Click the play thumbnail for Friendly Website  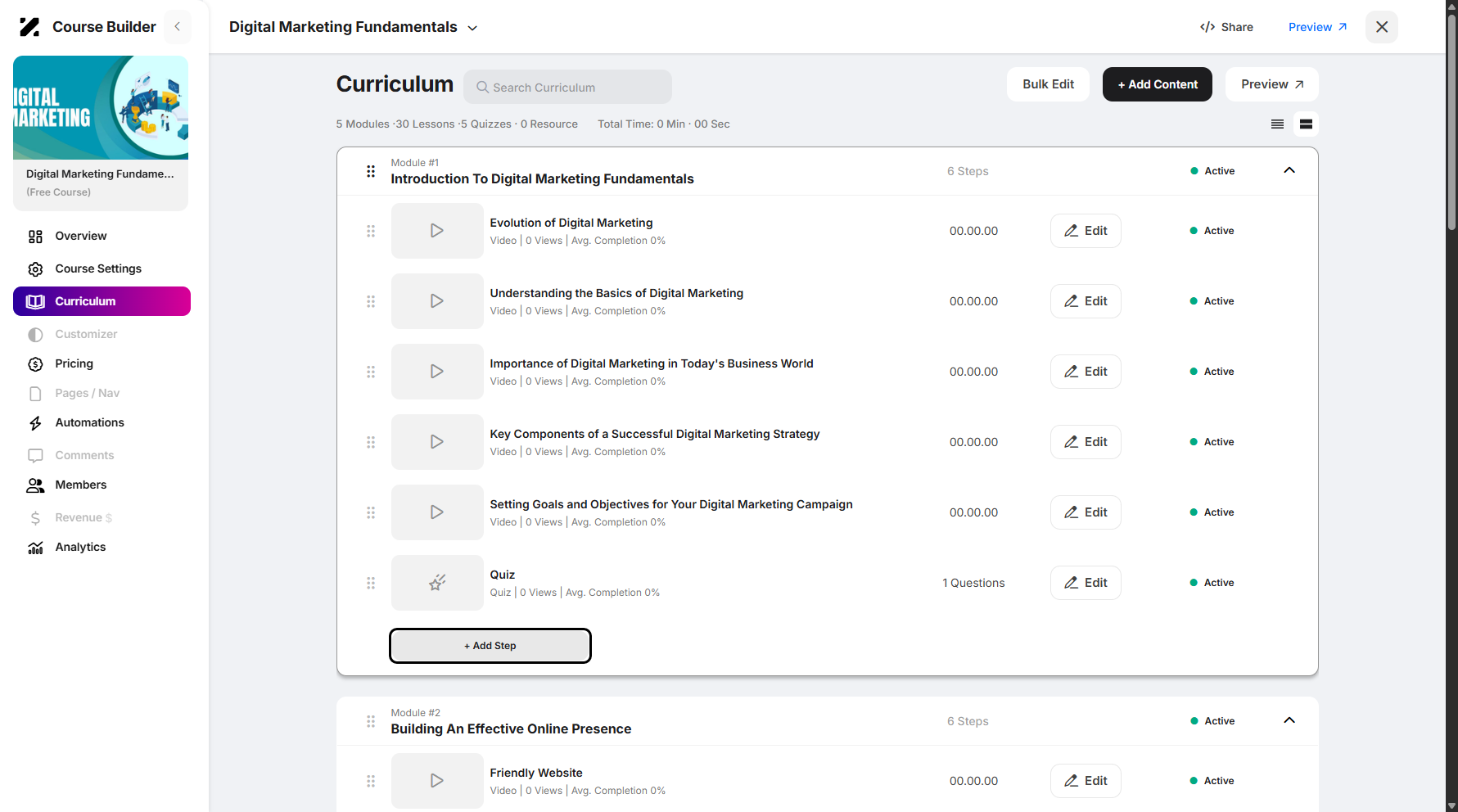[x=437, y=781]
